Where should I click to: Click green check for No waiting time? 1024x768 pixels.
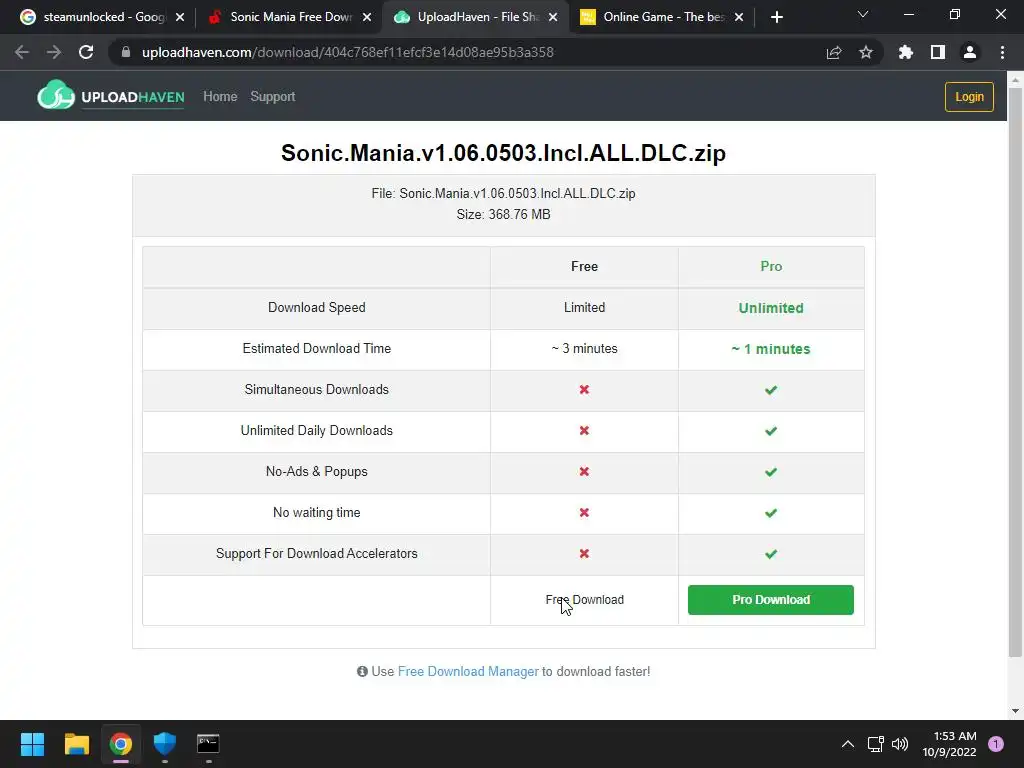[771, 513]
